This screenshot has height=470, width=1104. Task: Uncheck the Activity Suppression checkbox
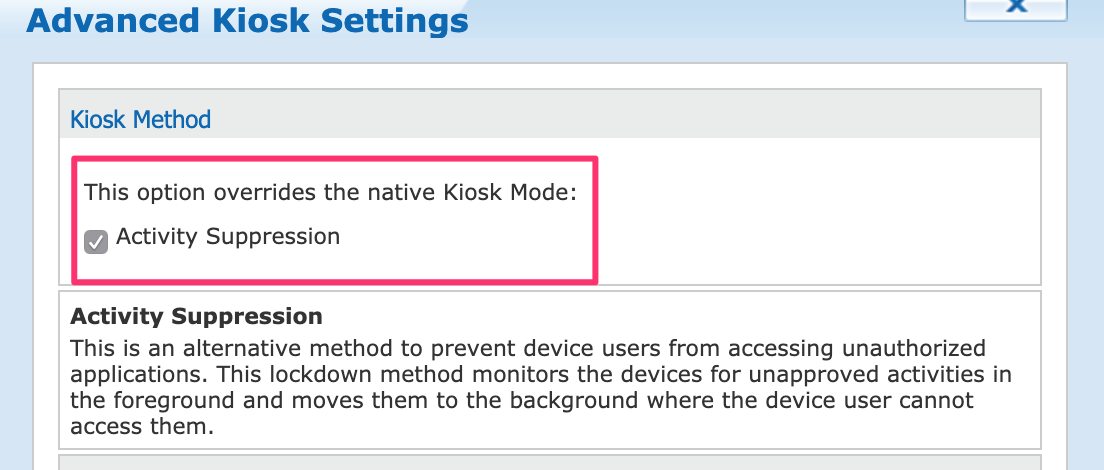96,242
